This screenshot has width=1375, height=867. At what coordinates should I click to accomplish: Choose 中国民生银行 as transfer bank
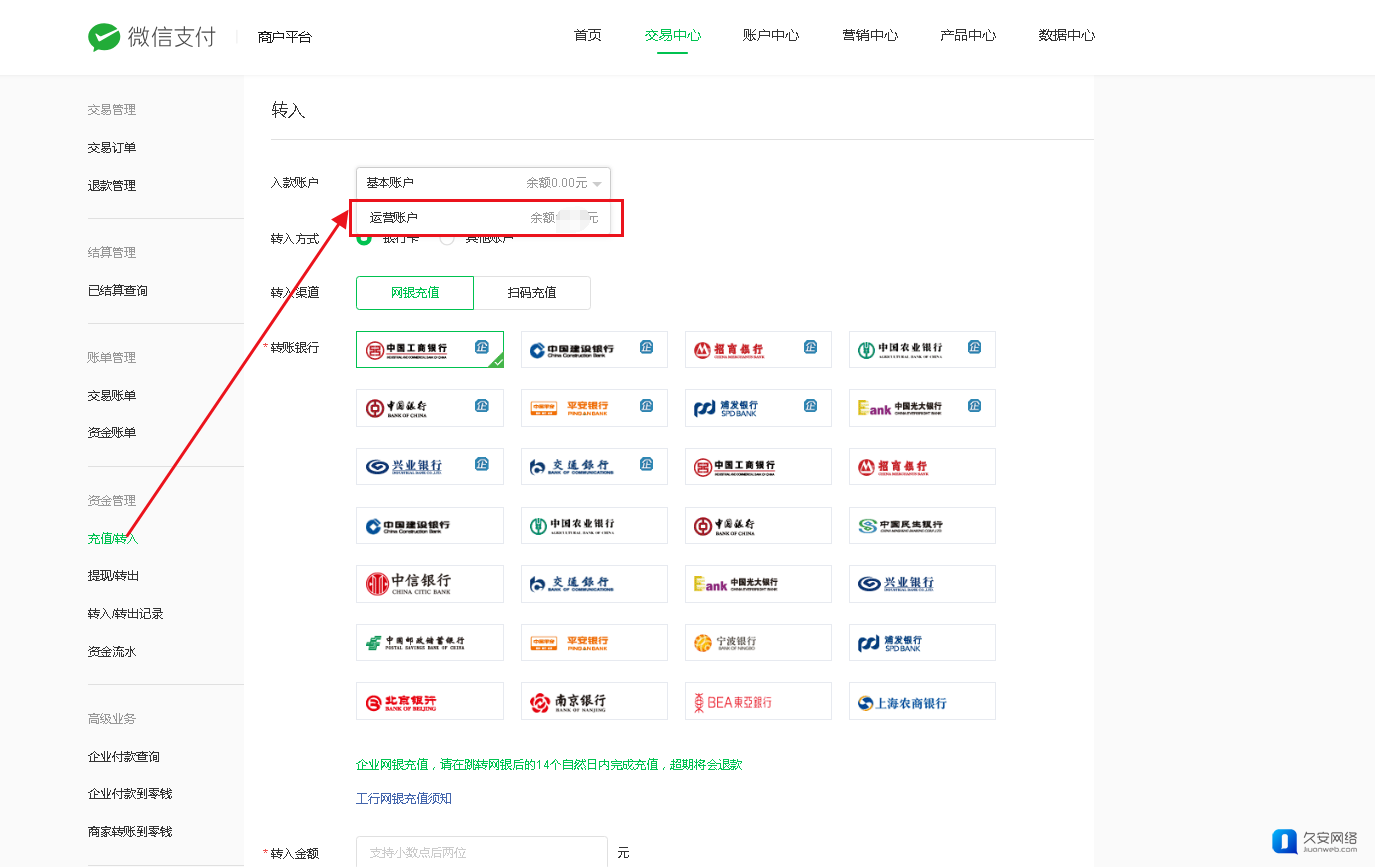point(922,525)
